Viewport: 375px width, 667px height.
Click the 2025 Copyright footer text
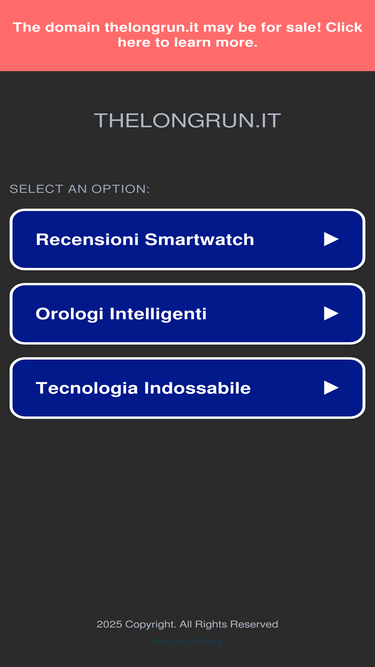[188, 624]
